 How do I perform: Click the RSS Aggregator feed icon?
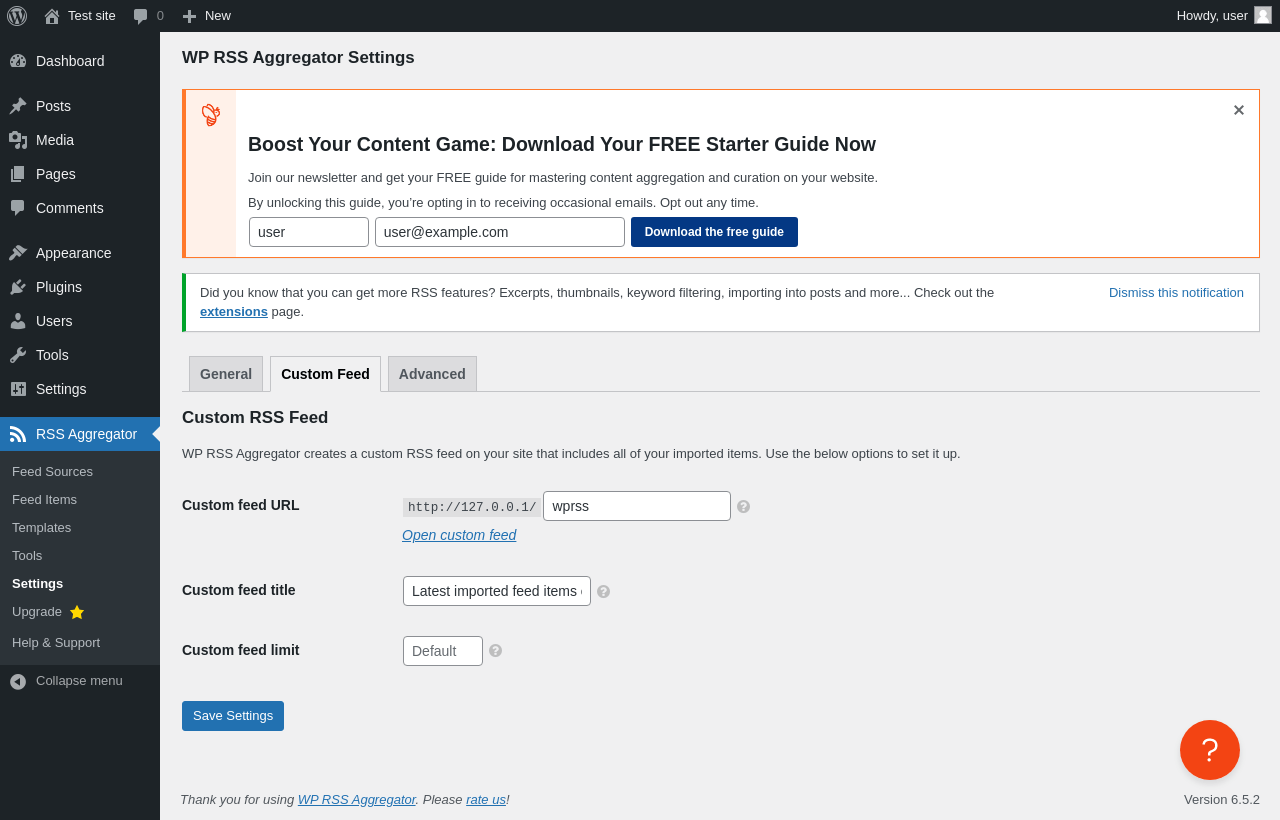pos(18,434)
